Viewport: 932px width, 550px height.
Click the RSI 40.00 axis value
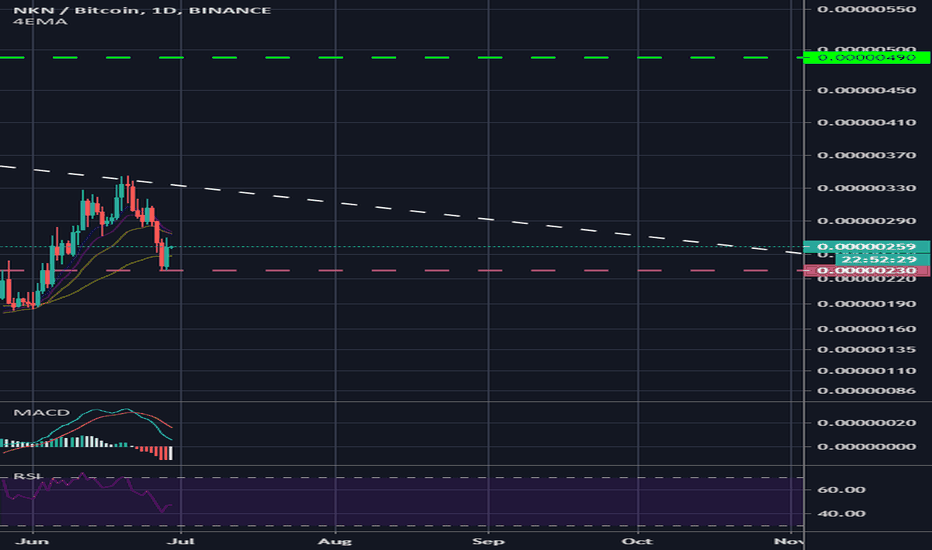click(x=842, y=514)
